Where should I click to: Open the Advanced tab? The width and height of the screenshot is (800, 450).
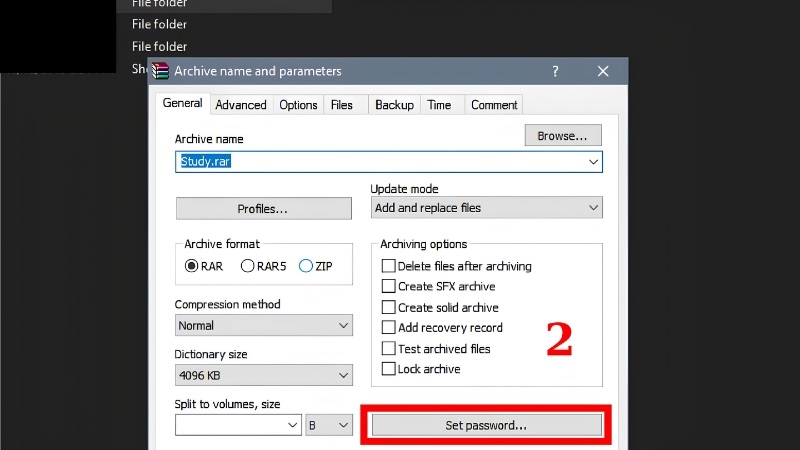(x=241, y=105)
